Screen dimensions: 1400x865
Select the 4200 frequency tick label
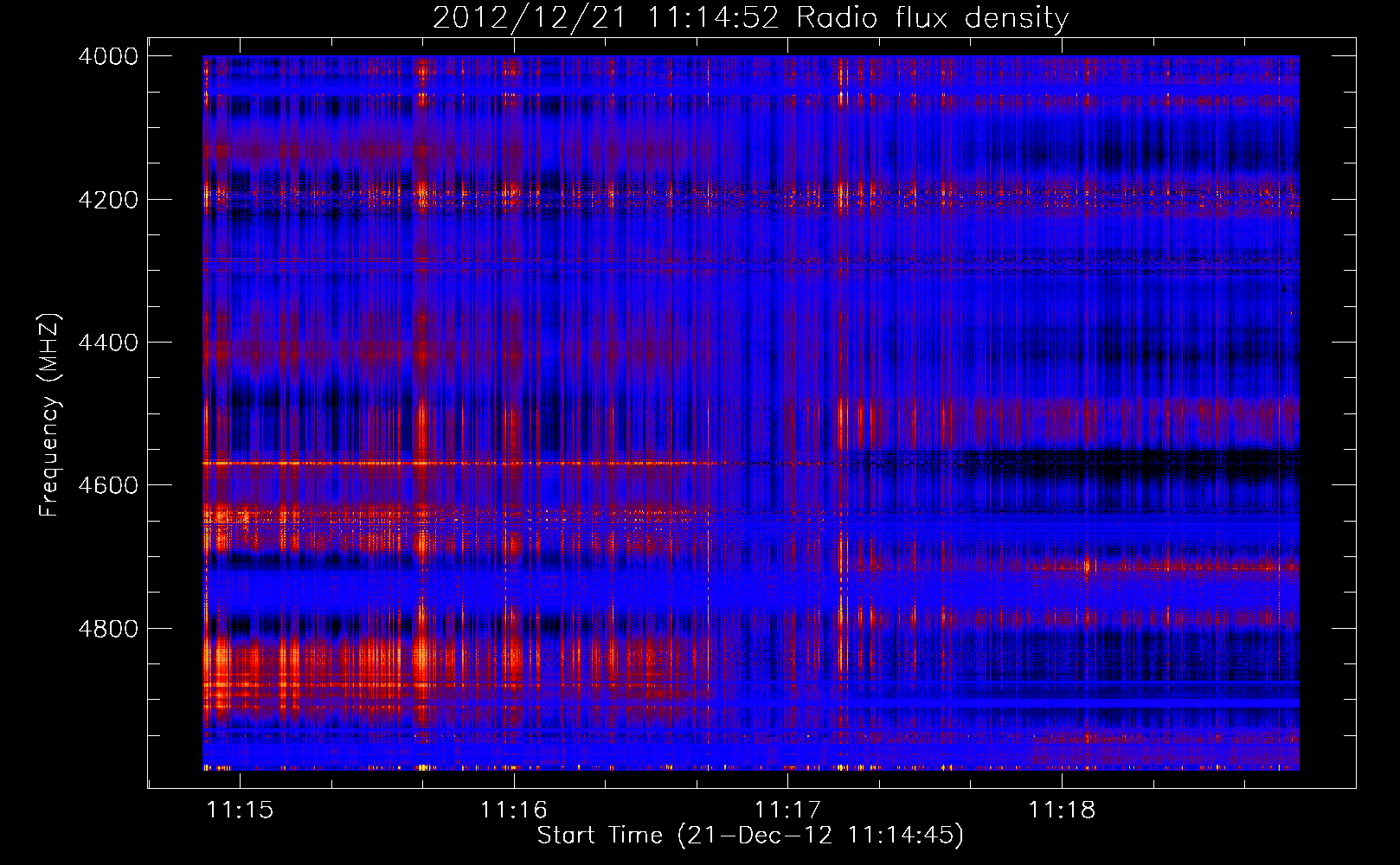[108, 200]
